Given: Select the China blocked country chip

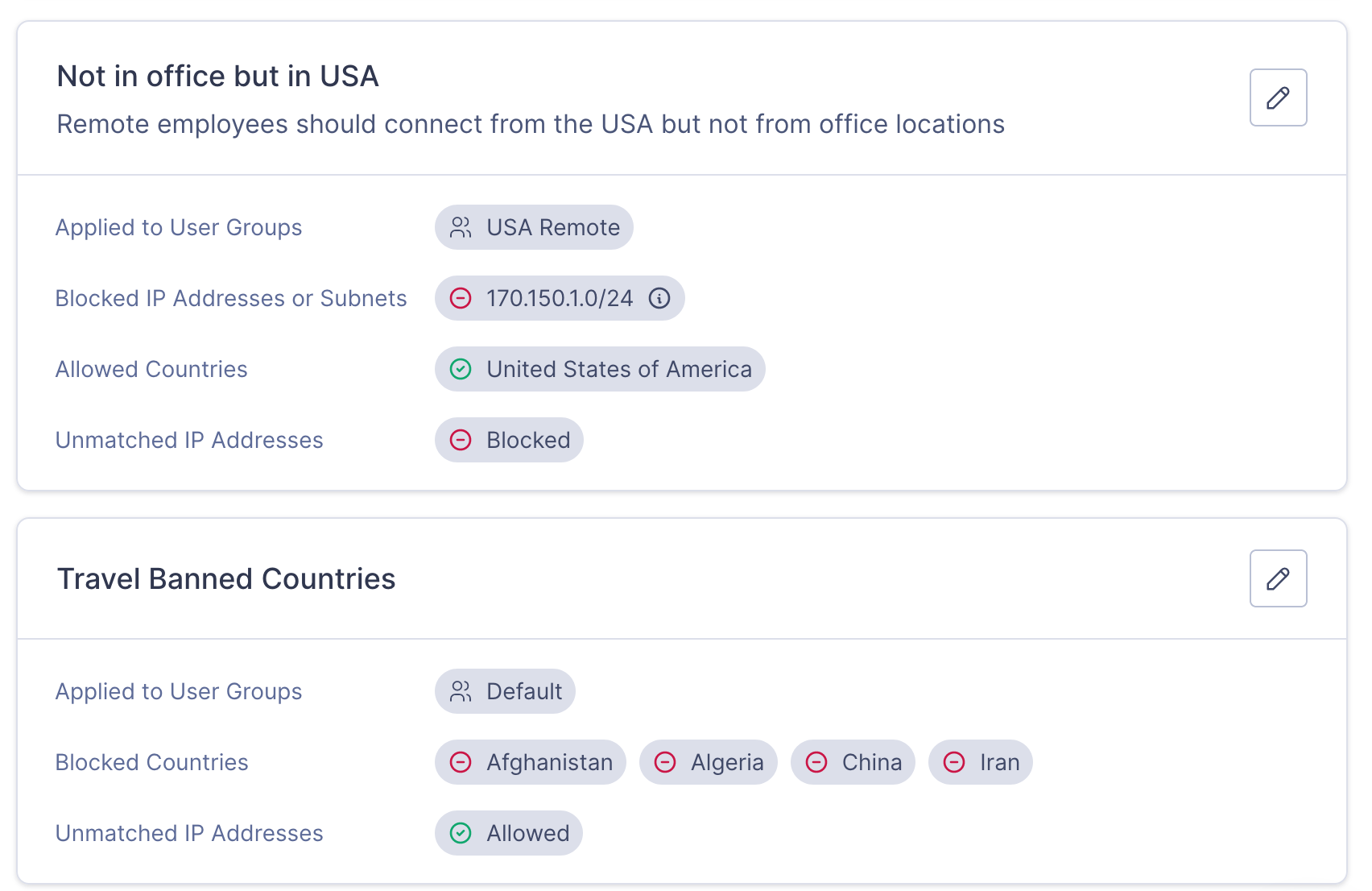Looking at the screenshot, I should (853, 762).
